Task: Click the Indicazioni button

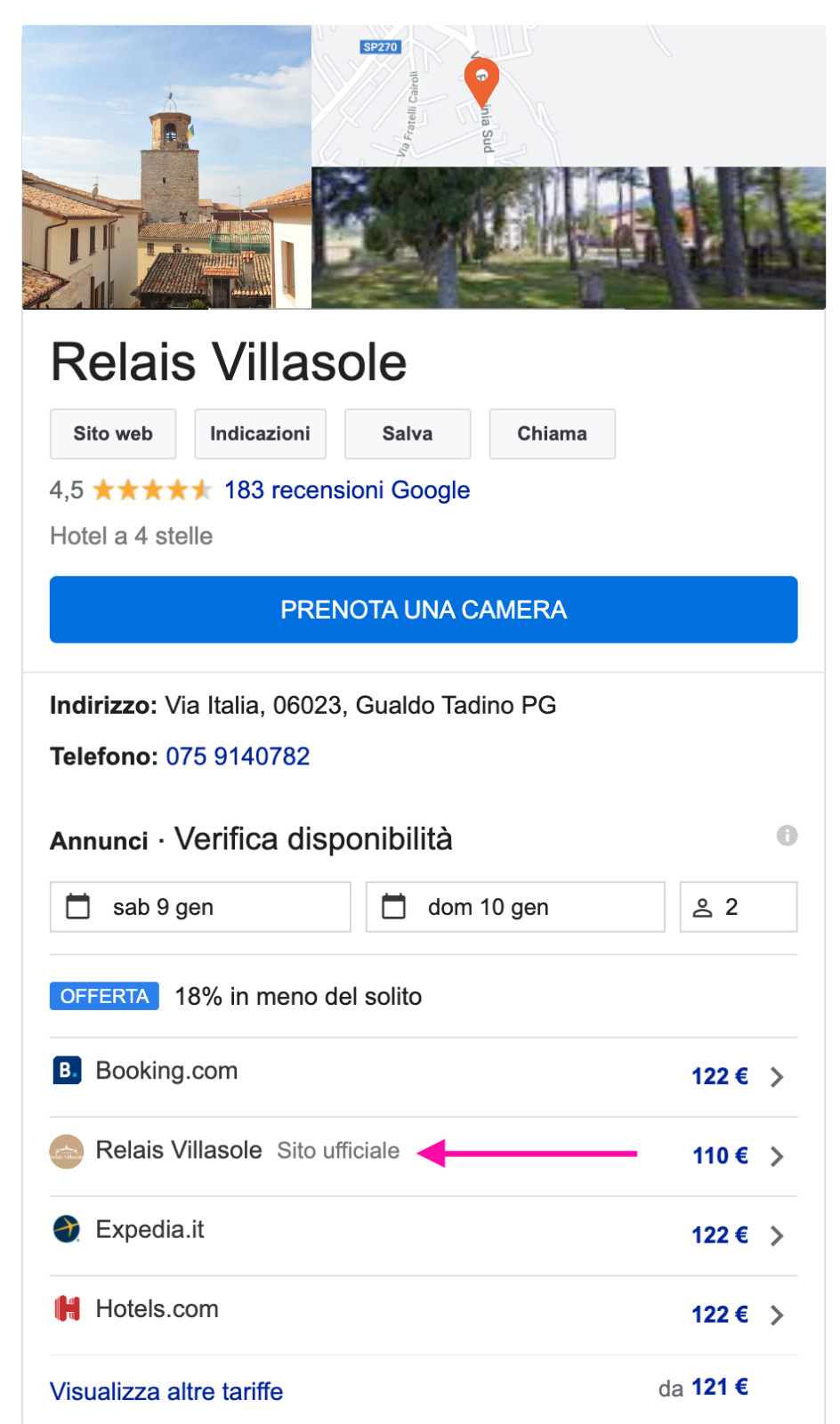Action: [261, 434]
